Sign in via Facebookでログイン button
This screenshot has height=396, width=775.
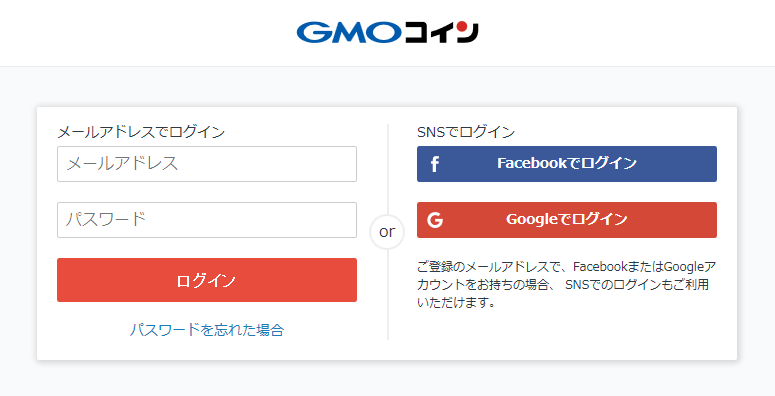pyautogui.click(x=567, y=164)
